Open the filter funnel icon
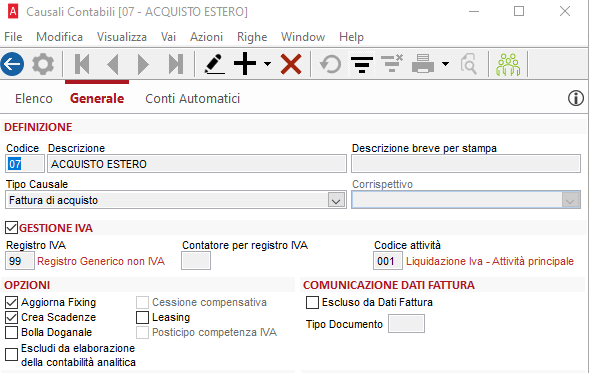589x373 pixels. (362, 65)
